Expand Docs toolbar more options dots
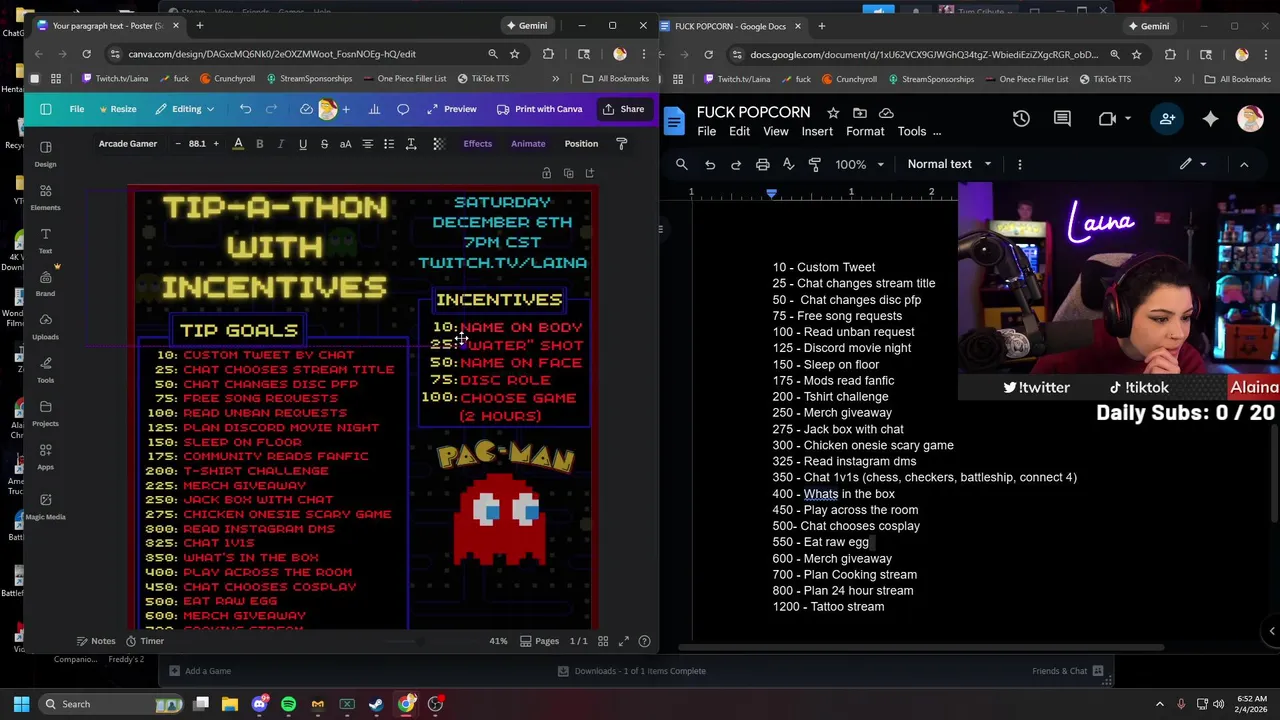This screenshot has height=720, width=1280. click(x=1019, y=164)
